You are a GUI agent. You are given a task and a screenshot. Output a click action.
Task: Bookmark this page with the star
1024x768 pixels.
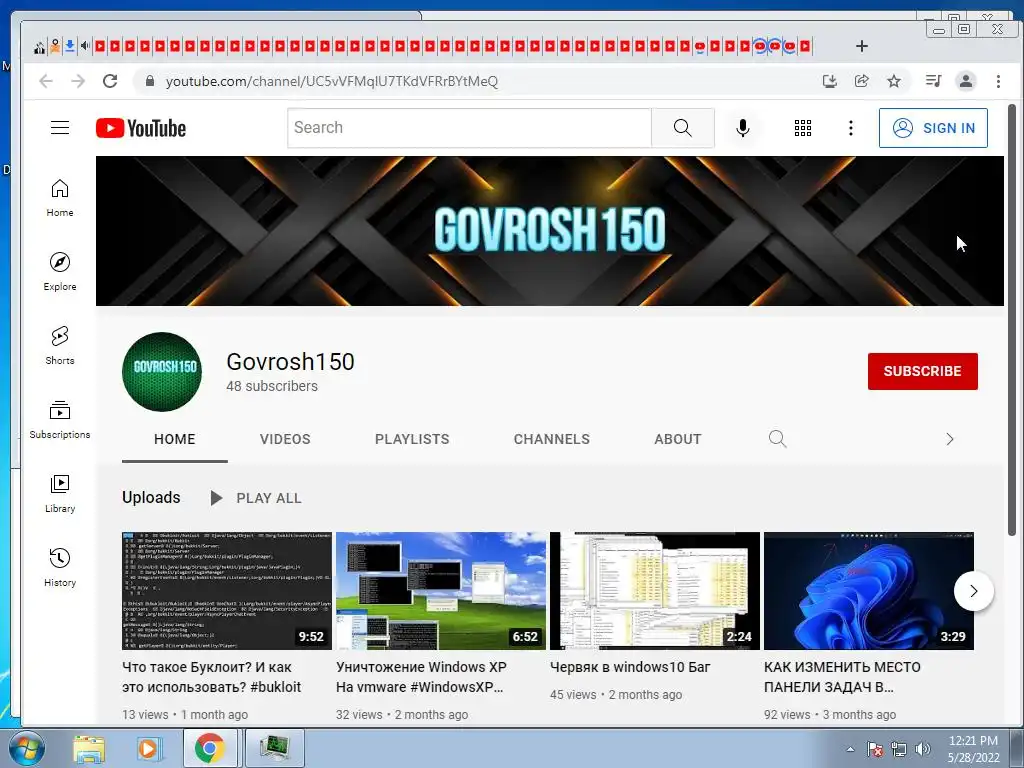coord(894,81)
